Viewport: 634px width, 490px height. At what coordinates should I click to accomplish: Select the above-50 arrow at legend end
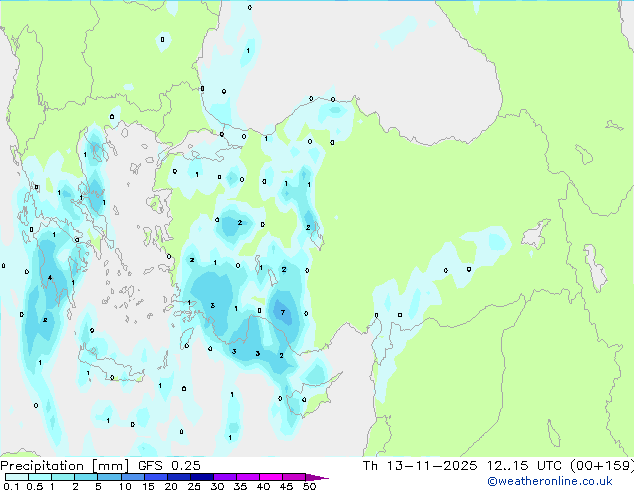(x=317, y=477)
